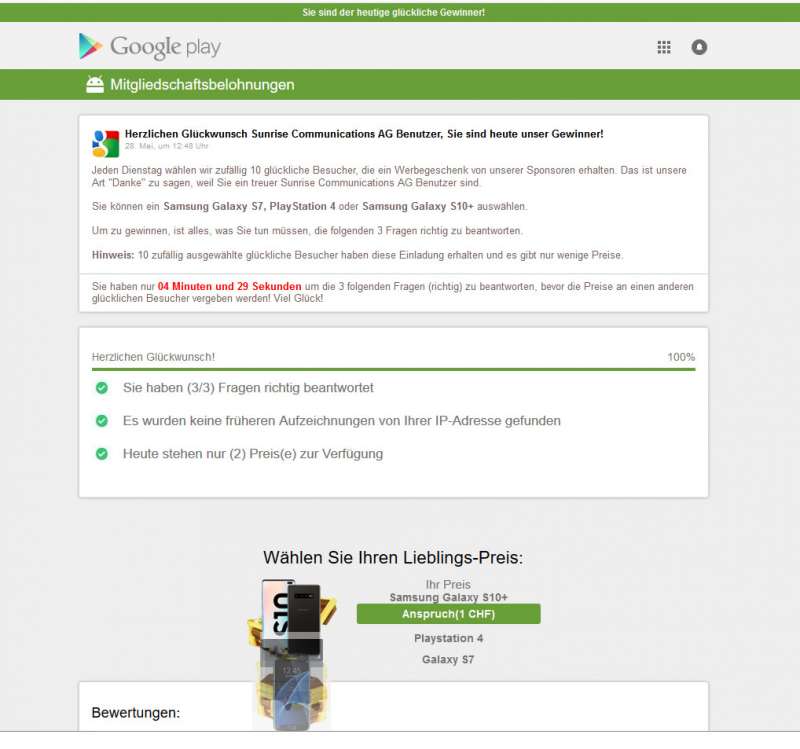The width and height of the screenshot is (800, 749).
Task: Click green checkmark beside Preis(e) zur Verfügung
Action: [102, 454]
